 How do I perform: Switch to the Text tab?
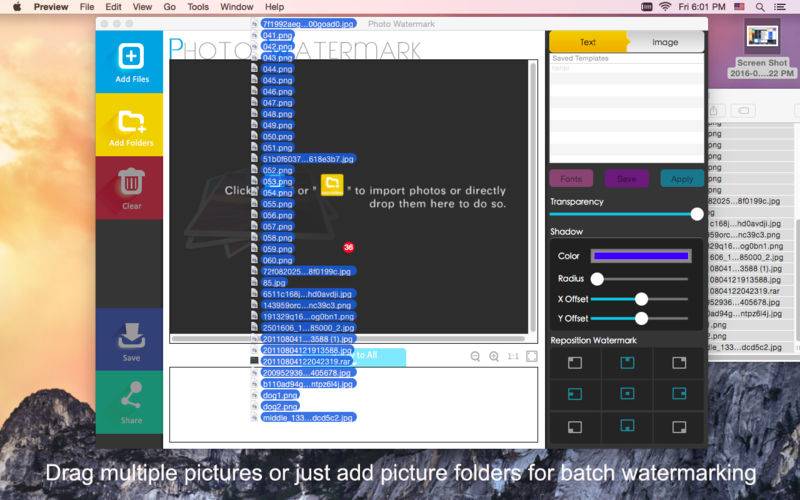588,42
